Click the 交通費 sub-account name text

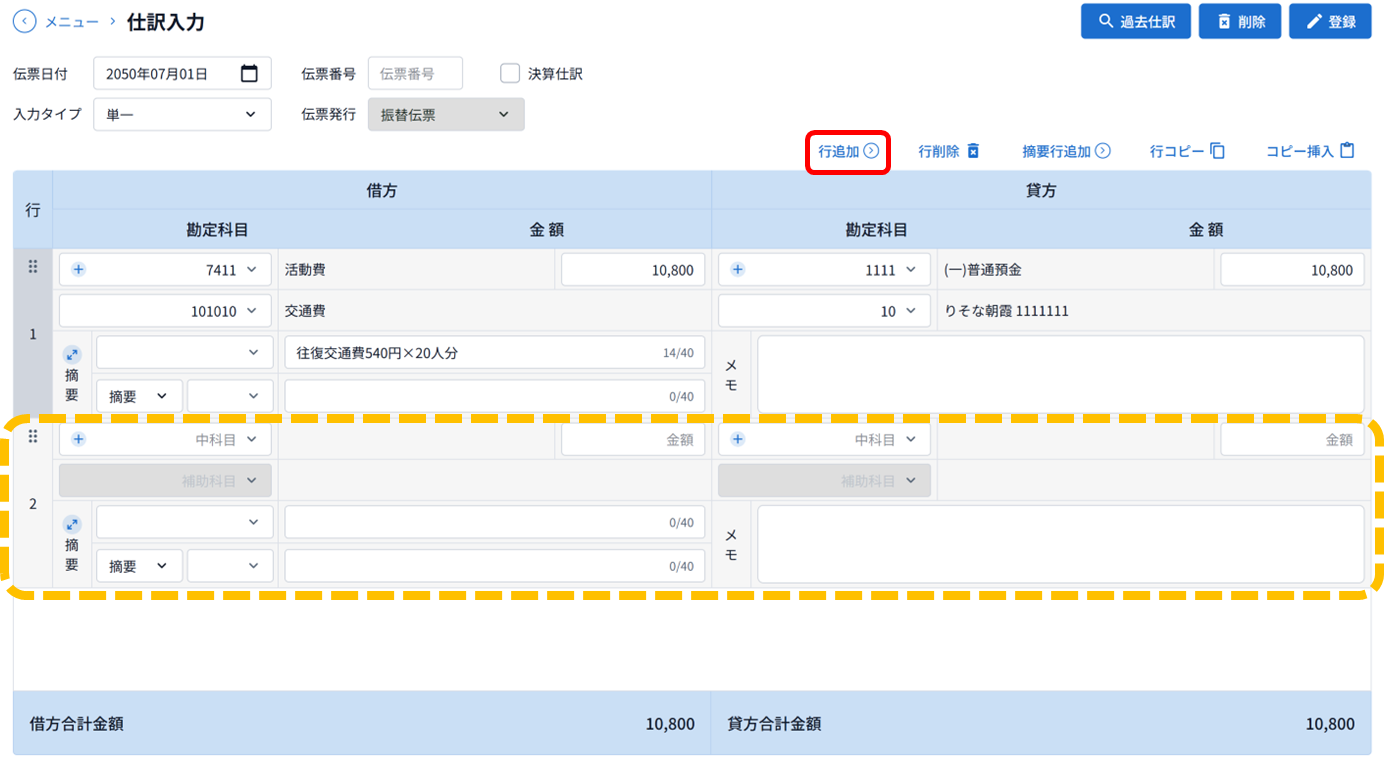pyautogui.click(x=305, y=311)
